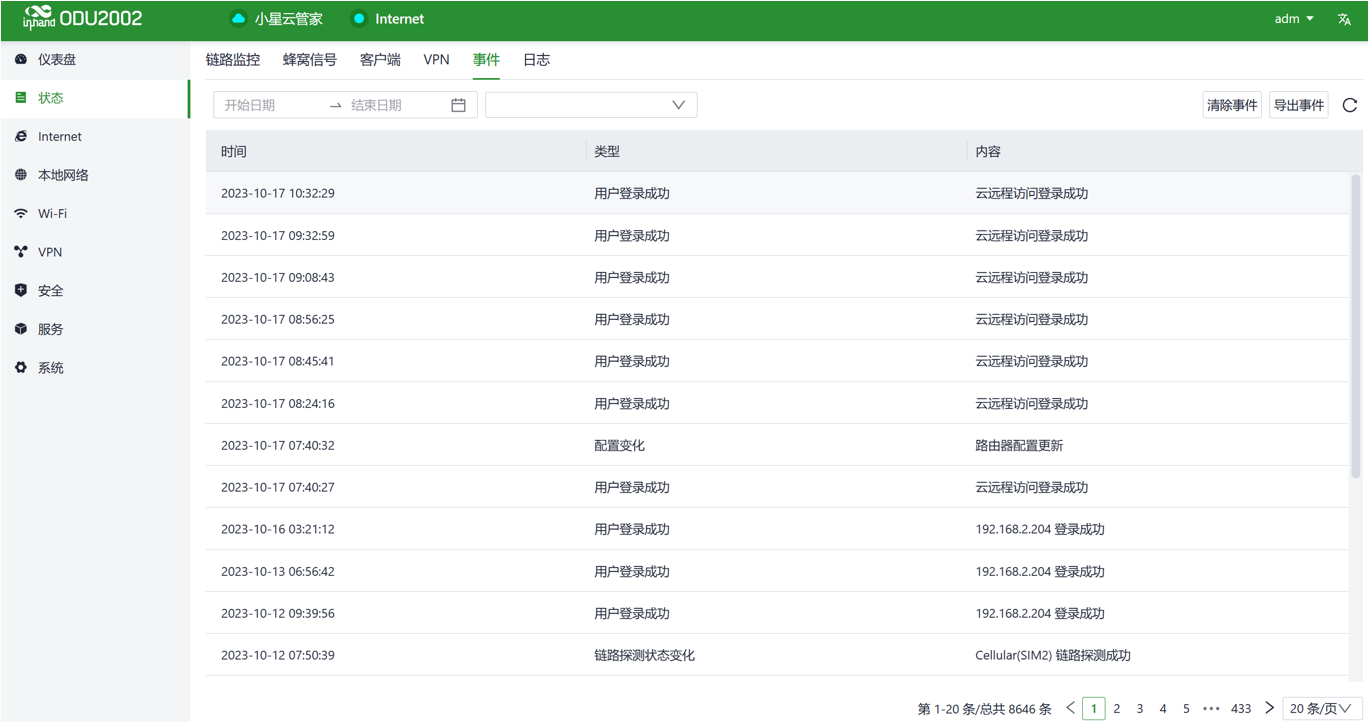This screenshot has height=722, width=1370.
Task: Click the 服务 cube icon
Action: coord(21,329)
